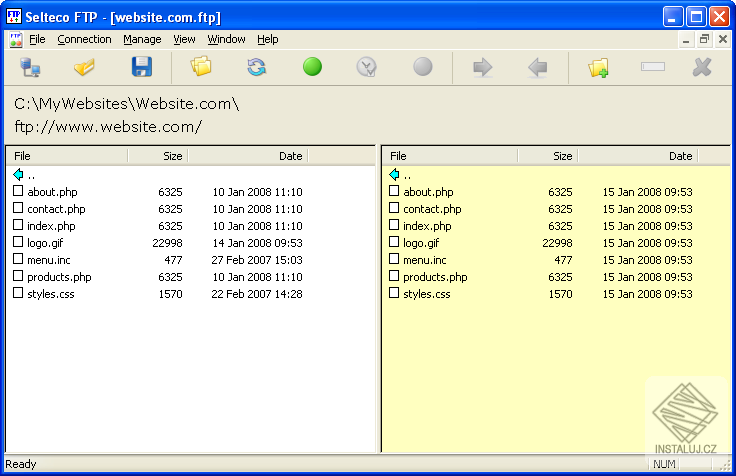Open the clock scheduler icon

[x=367, y=67]
